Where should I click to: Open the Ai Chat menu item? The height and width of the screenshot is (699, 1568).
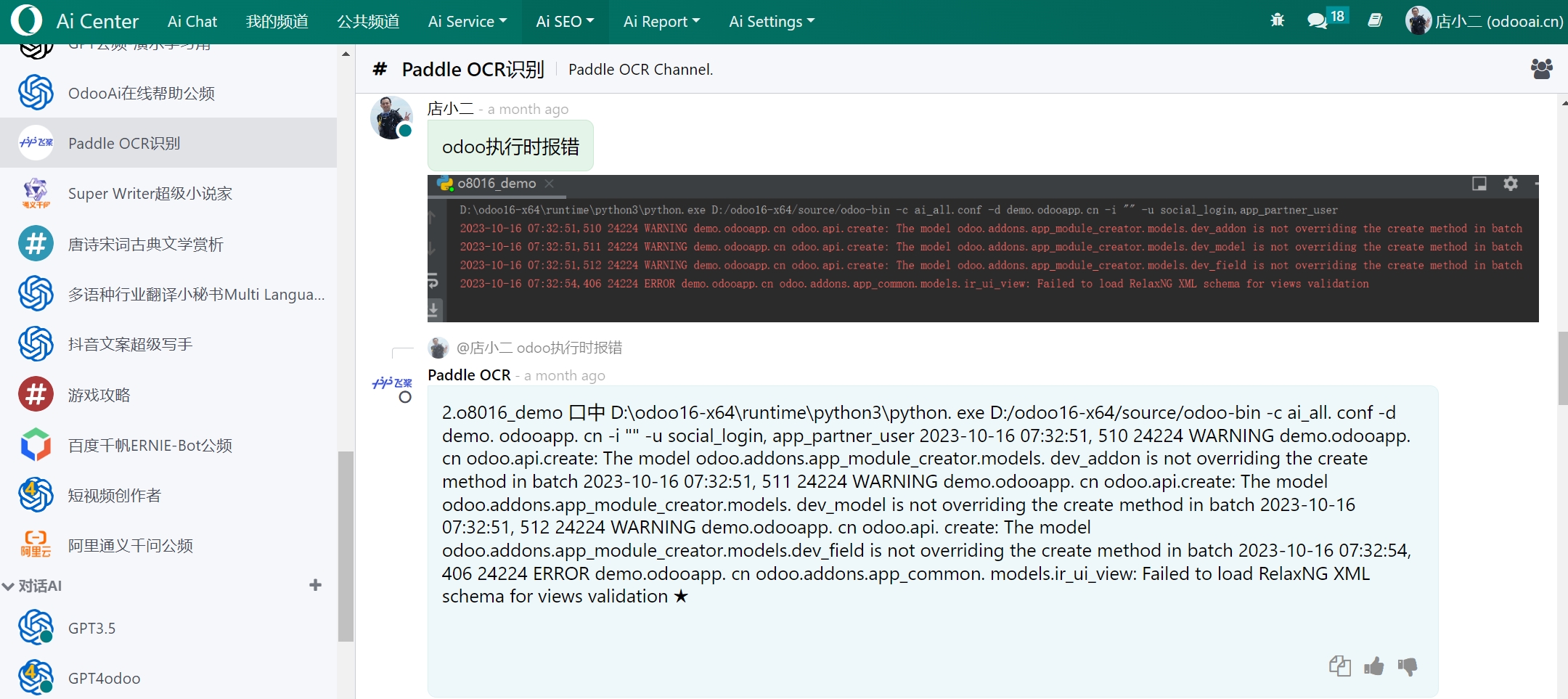pyautogui.click(x=192, y=22)
